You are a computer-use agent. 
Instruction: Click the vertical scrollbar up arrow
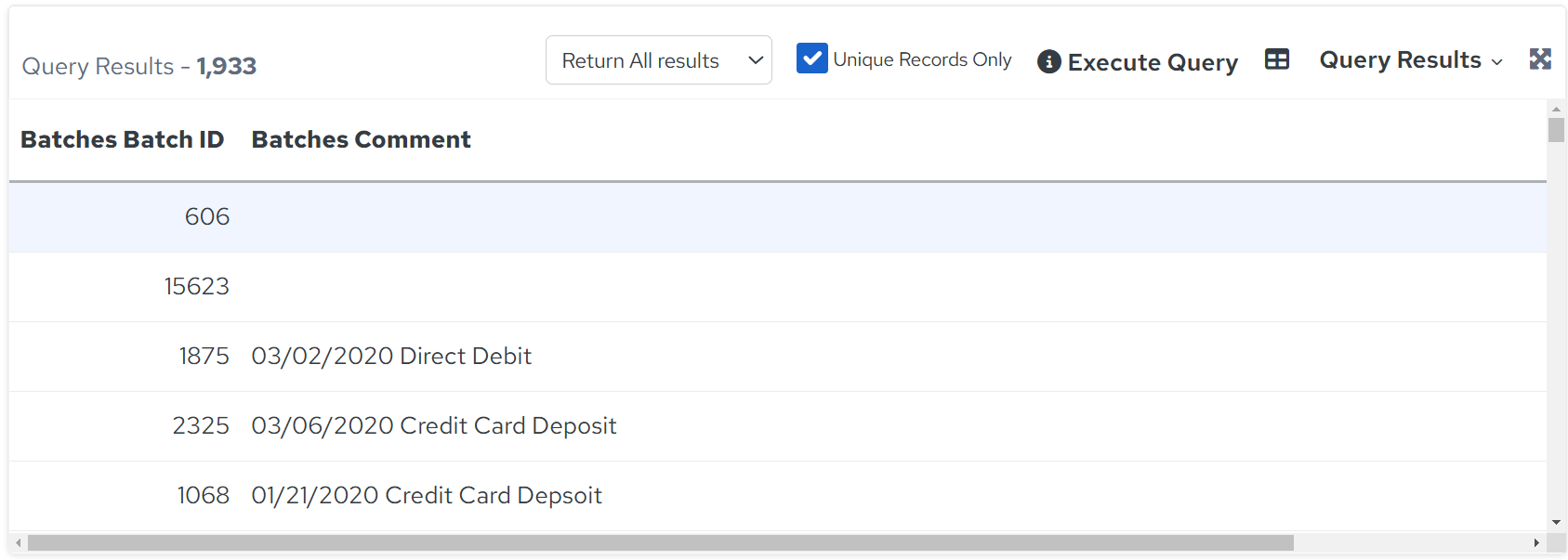click(x=1556, y=109)
